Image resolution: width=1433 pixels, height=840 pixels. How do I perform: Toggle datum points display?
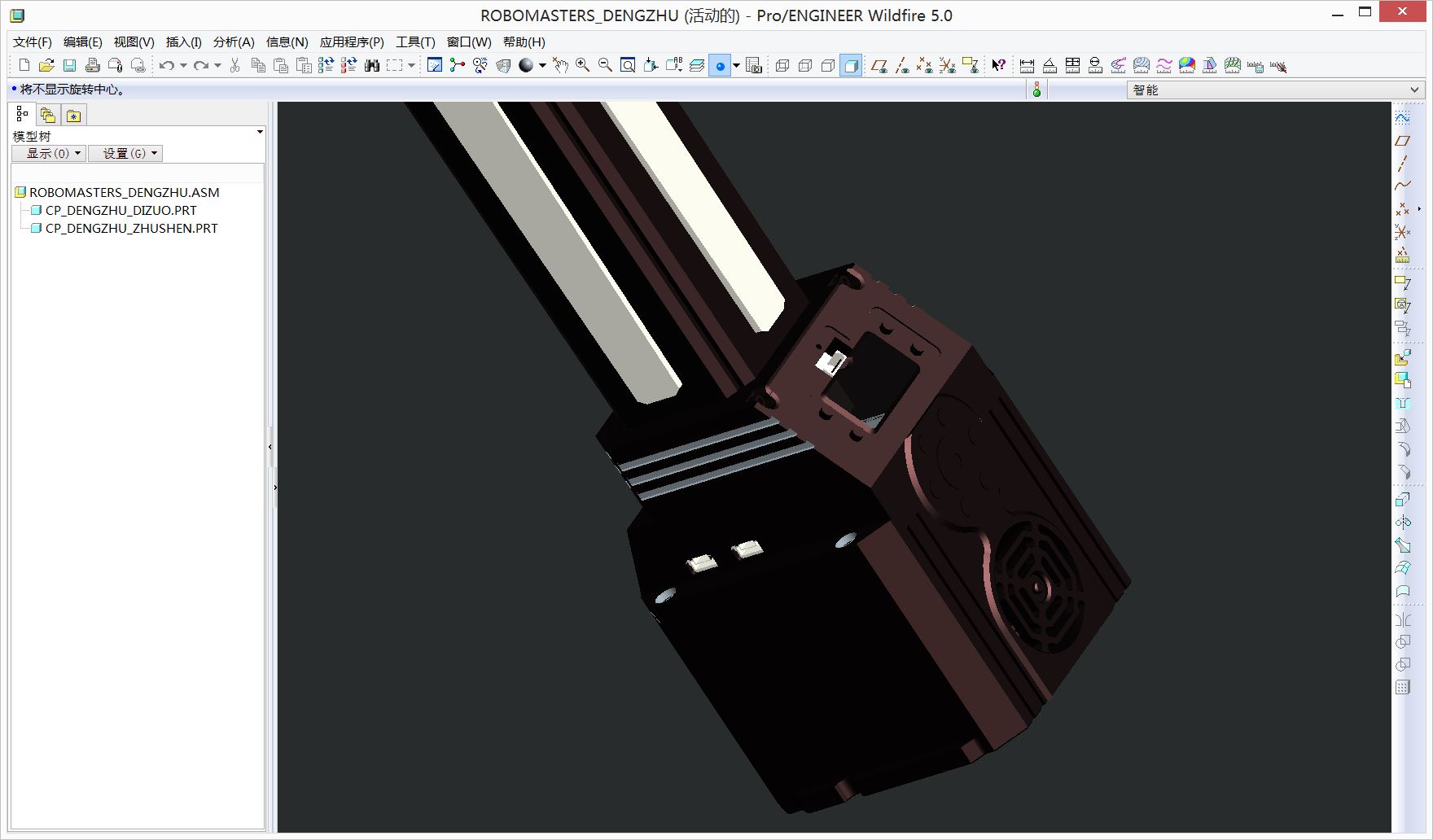(924, 65)
